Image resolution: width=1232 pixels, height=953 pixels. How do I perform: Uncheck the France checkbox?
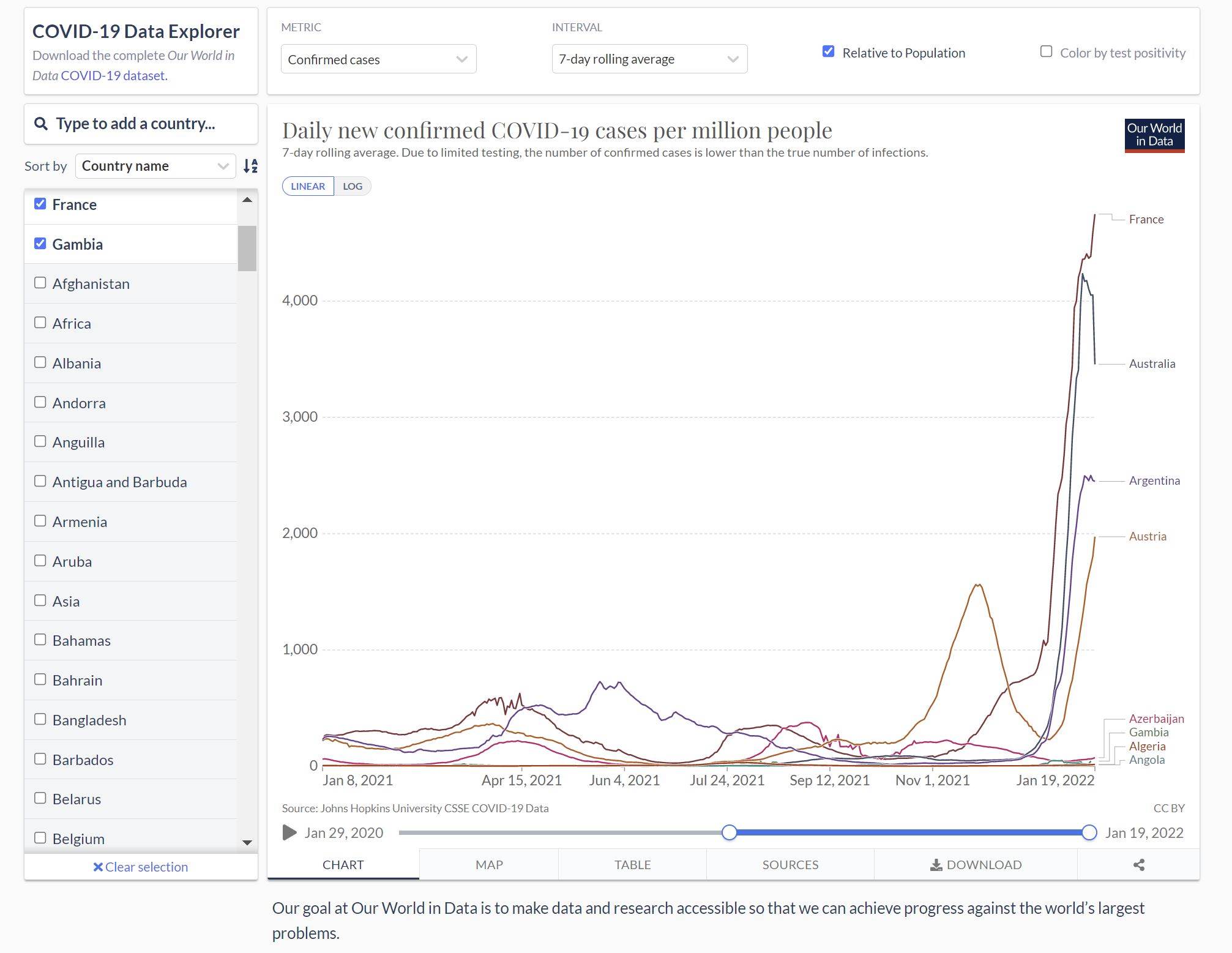40,204
